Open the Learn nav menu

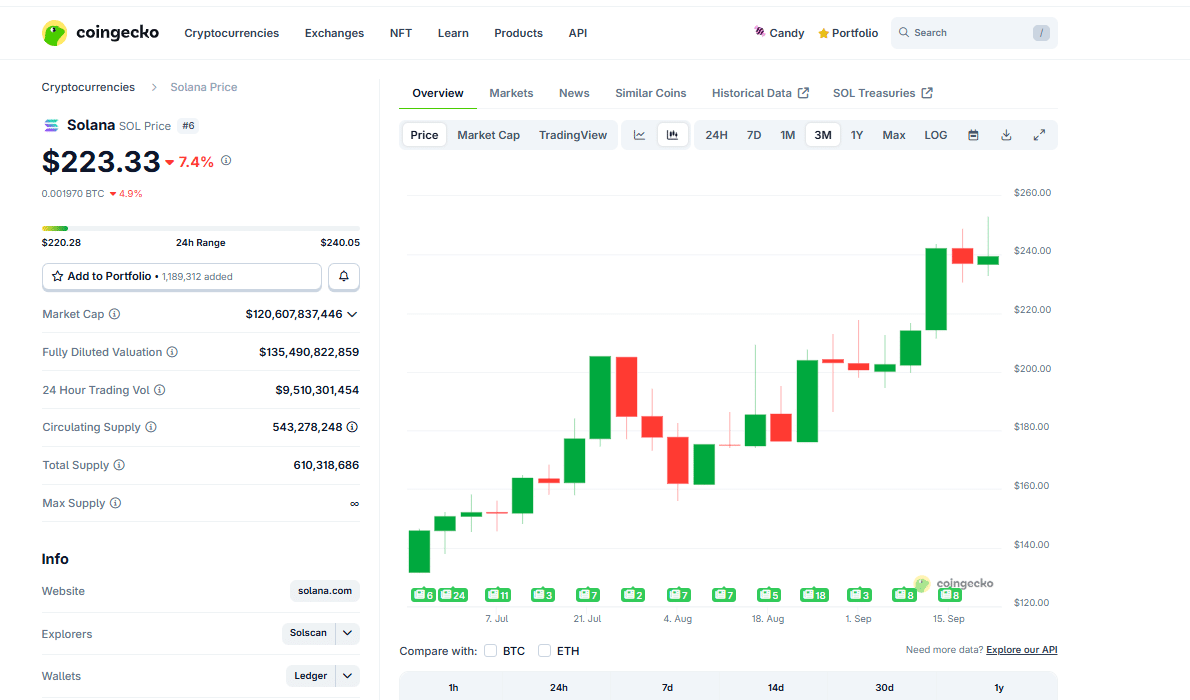[453, 33]
